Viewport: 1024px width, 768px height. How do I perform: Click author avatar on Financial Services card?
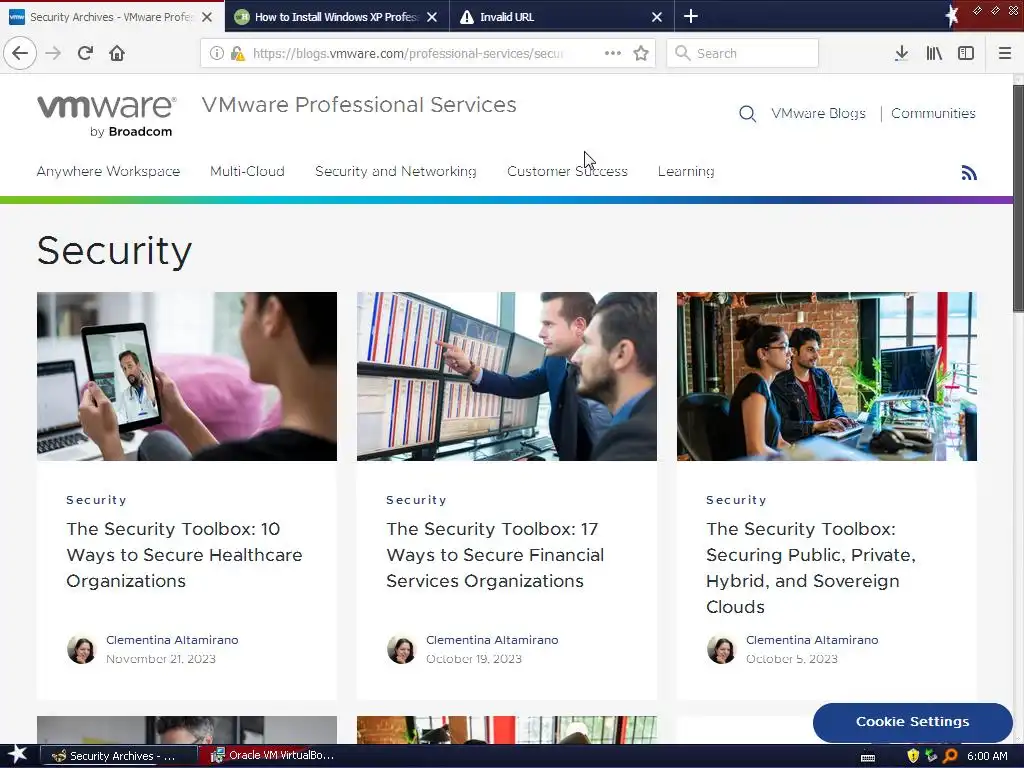(401, 649)
